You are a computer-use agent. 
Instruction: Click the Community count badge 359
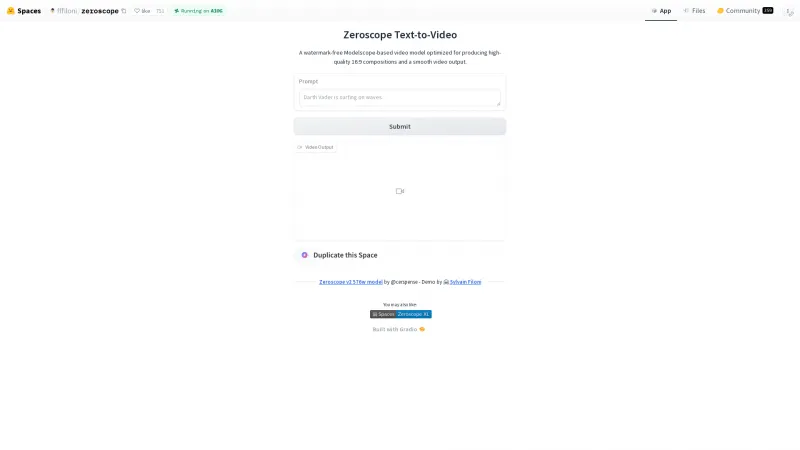coord(768,11)
